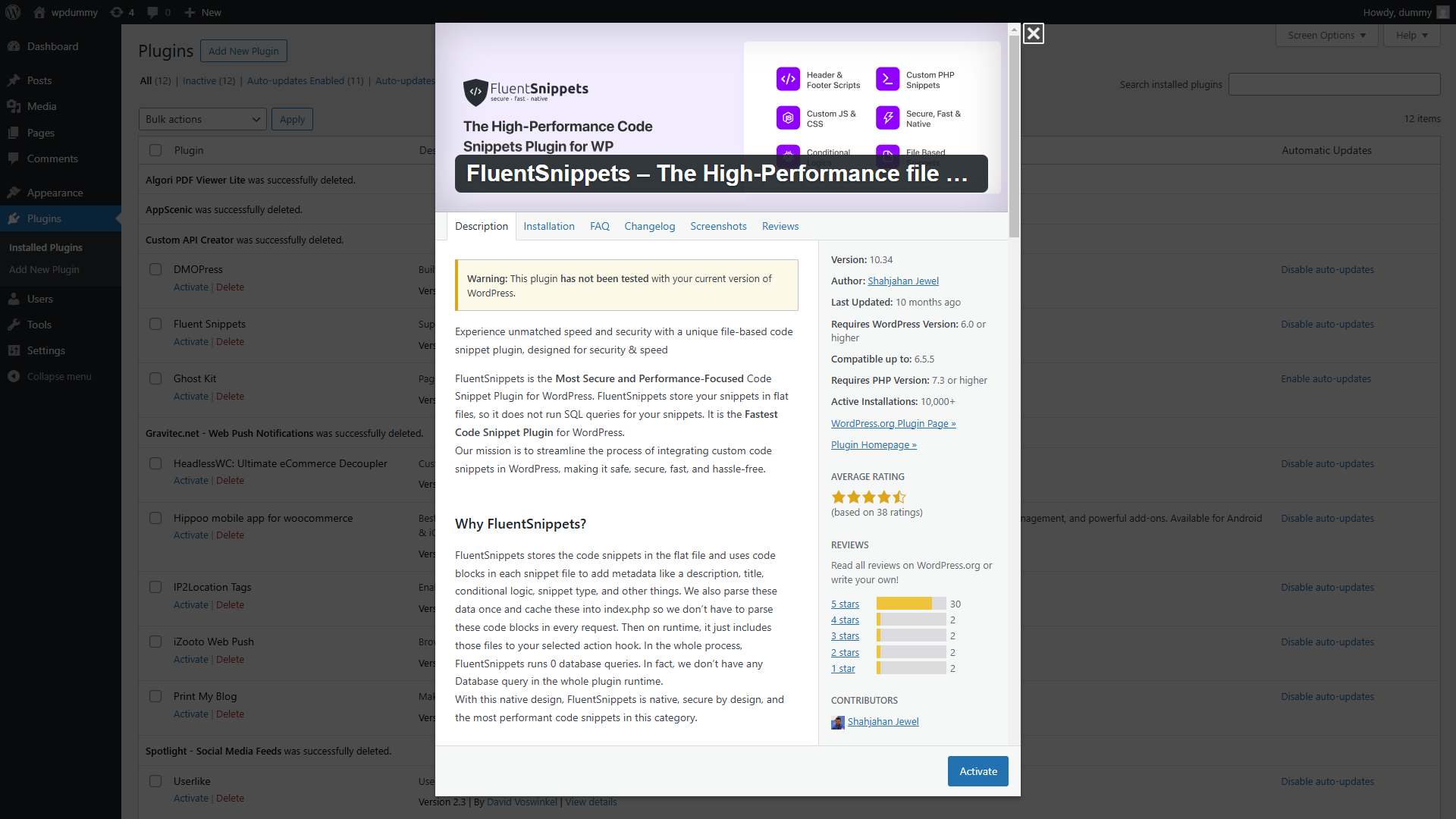Open the wpdummy site home icon
The width and height of the screenshot is (1456, 819).
[x=39, y=12]
